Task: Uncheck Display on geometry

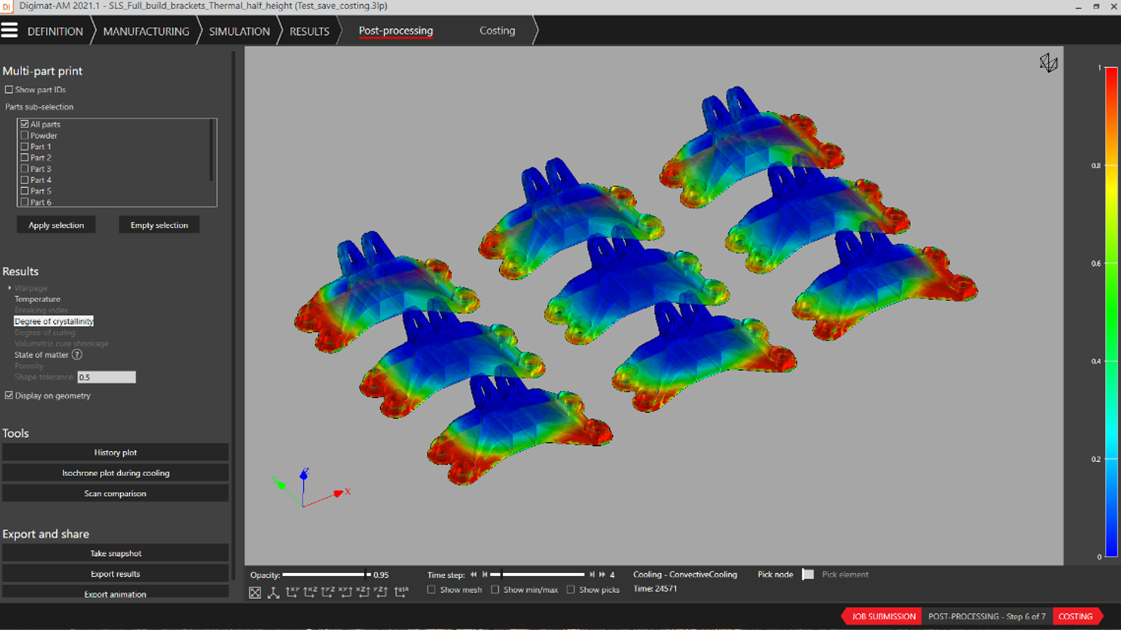Action: [x=9, y=396]
